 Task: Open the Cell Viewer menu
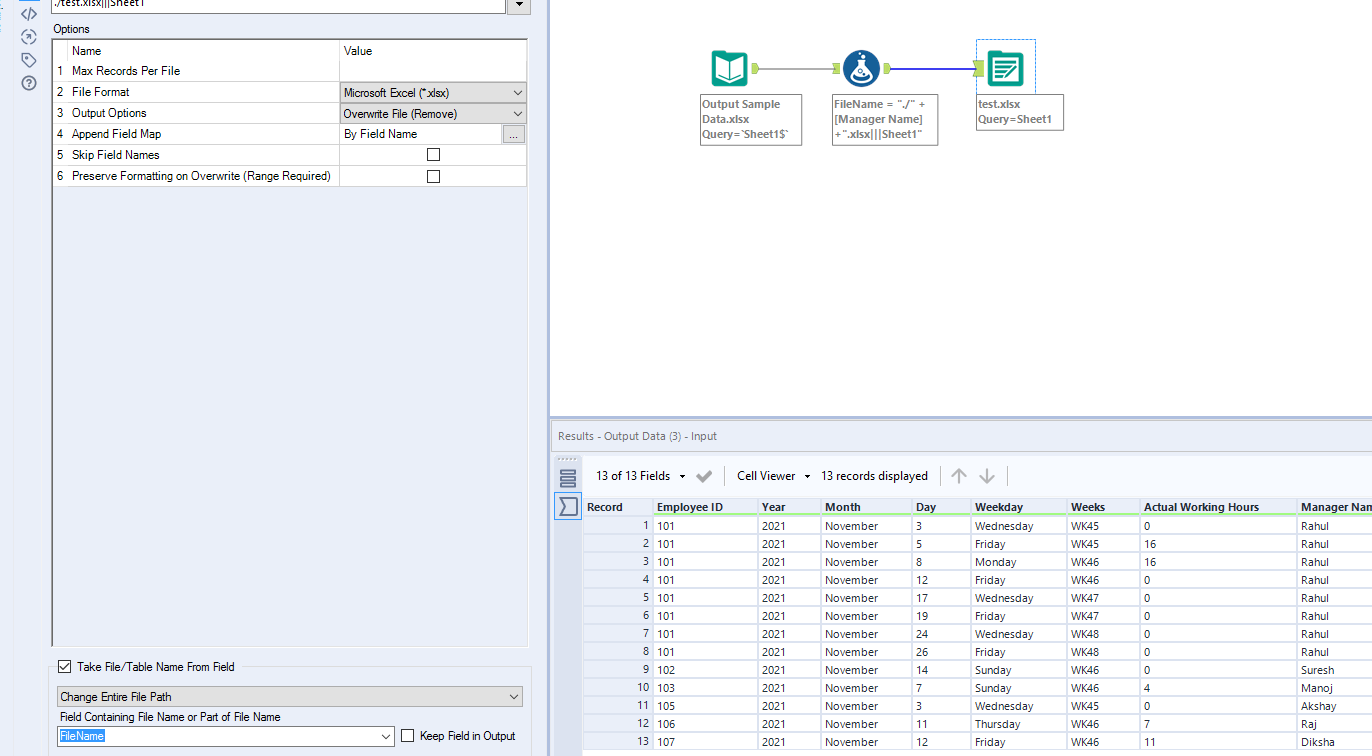773,476
